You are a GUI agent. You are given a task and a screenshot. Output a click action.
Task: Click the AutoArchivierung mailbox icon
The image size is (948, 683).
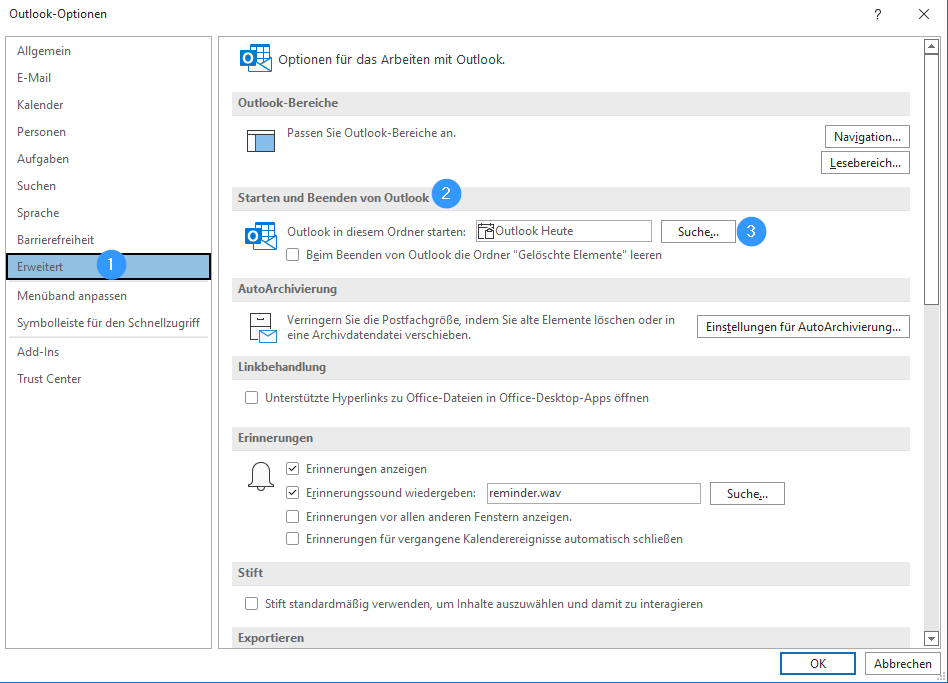click(263, 328)
